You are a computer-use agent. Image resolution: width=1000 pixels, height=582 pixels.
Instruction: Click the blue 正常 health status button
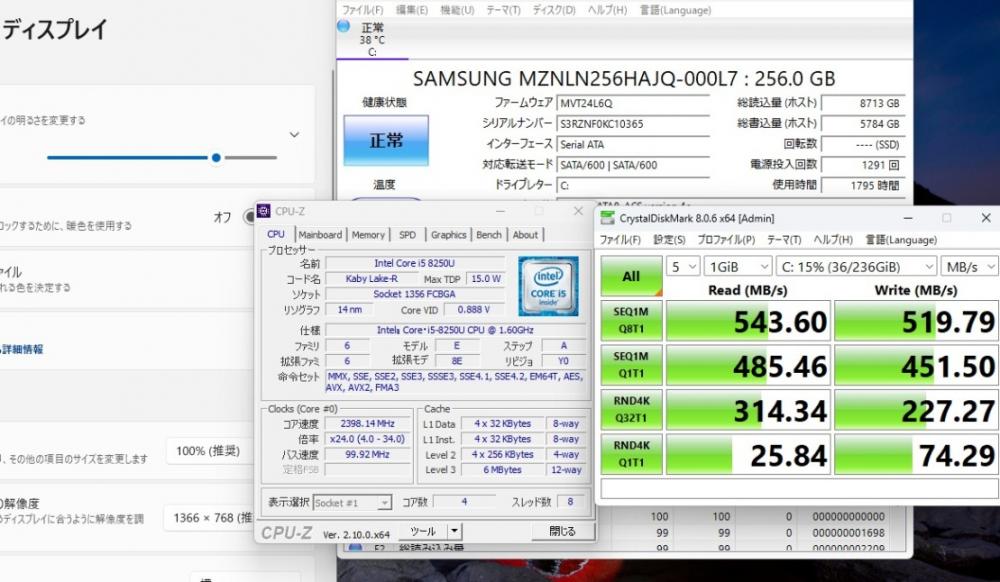point(386,140)
